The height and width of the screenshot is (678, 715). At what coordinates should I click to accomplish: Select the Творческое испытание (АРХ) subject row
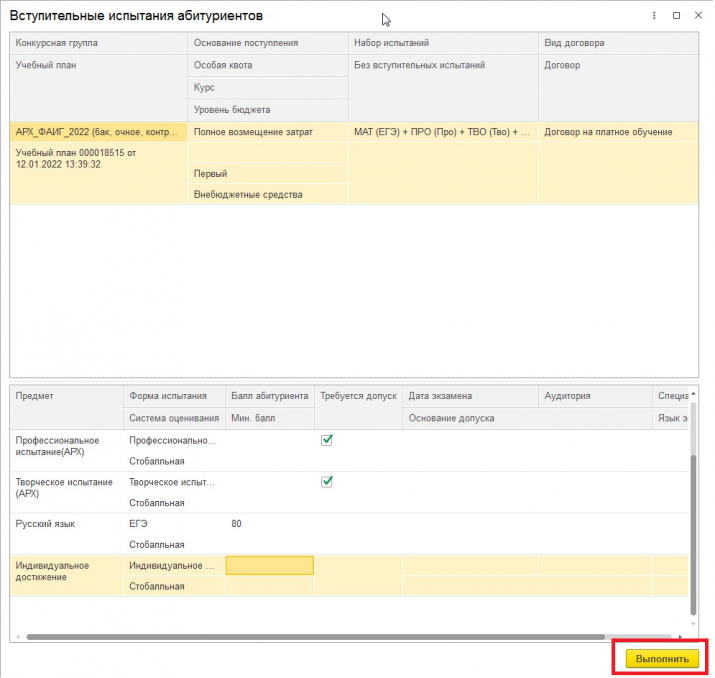coord(349,492)
